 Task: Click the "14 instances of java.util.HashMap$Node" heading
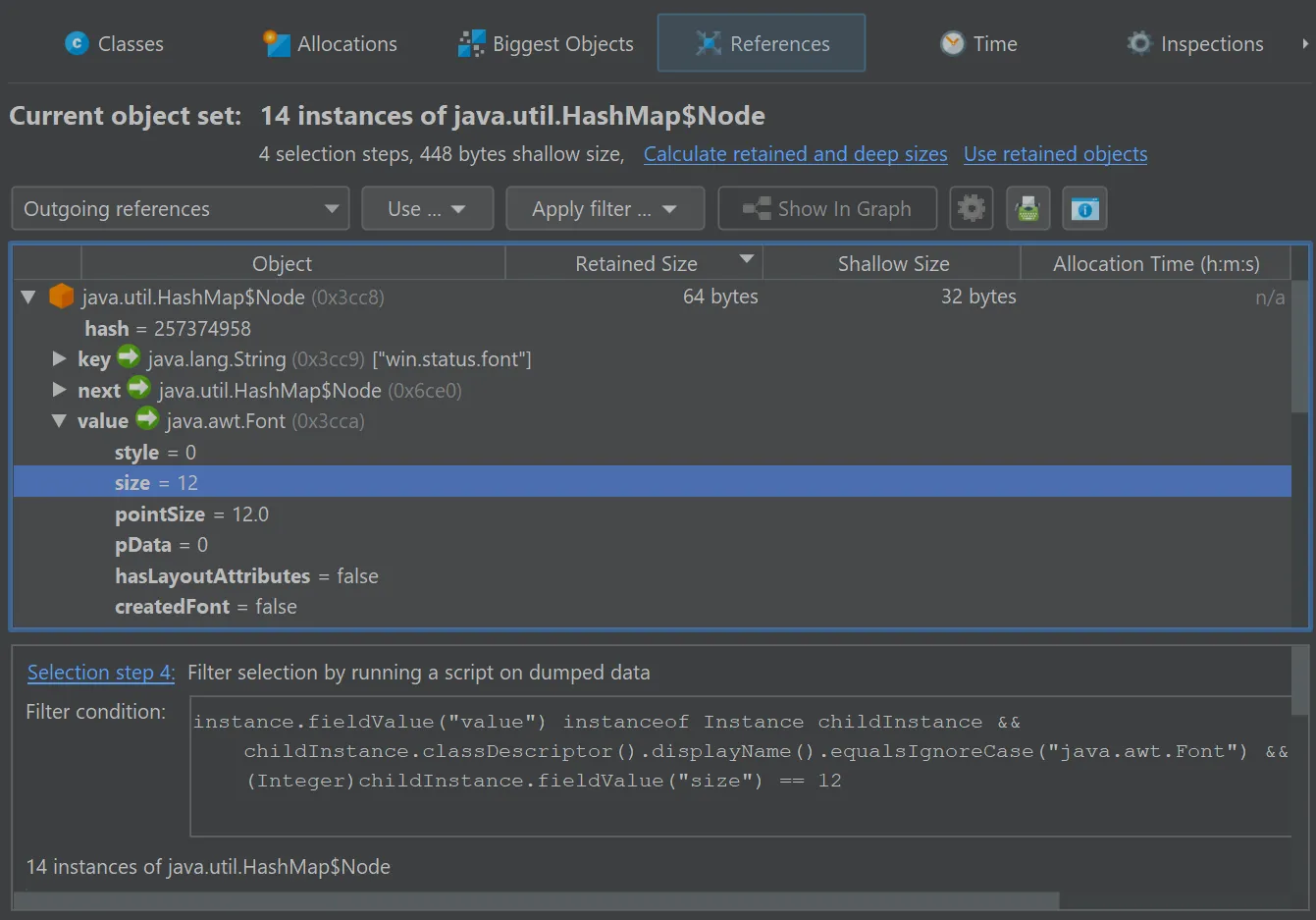click(512, 116)
